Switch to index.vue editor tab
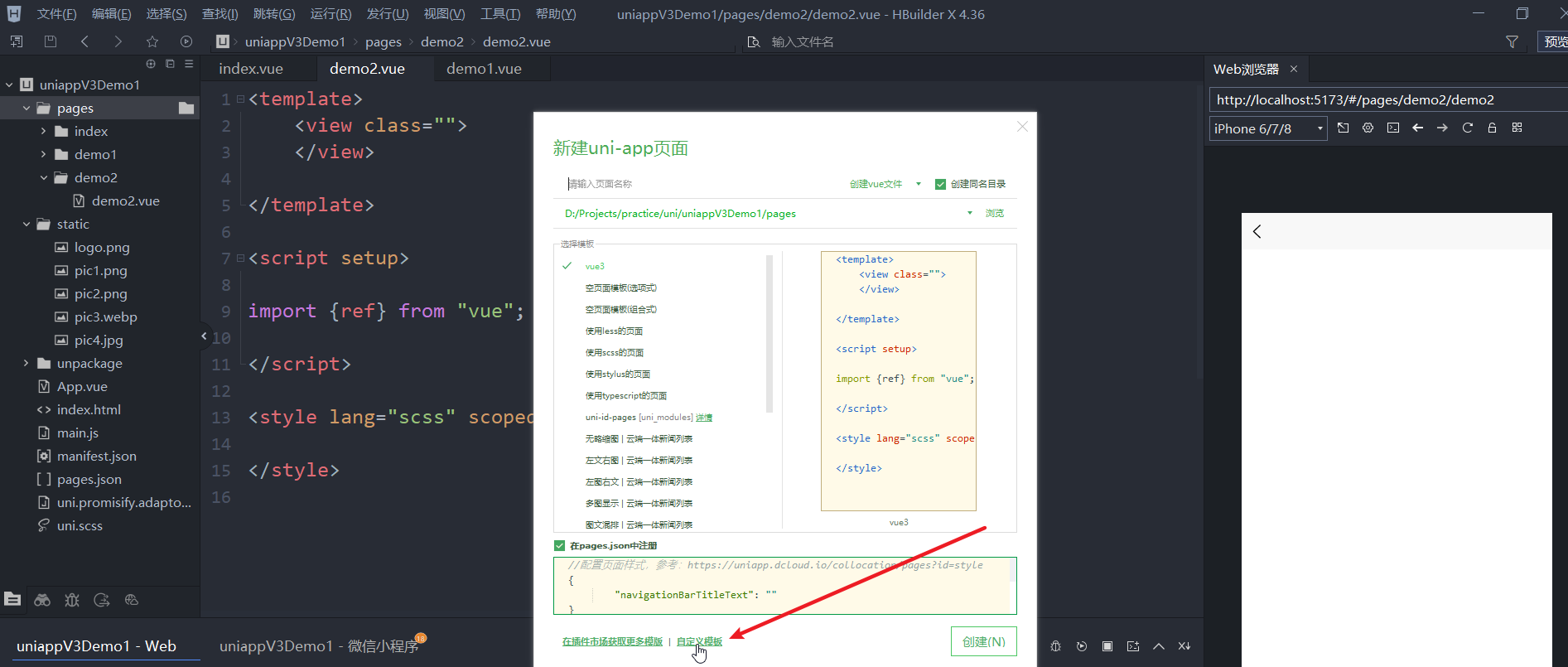Viewport: 1568px width, 667px height. [x=251, y=69]
